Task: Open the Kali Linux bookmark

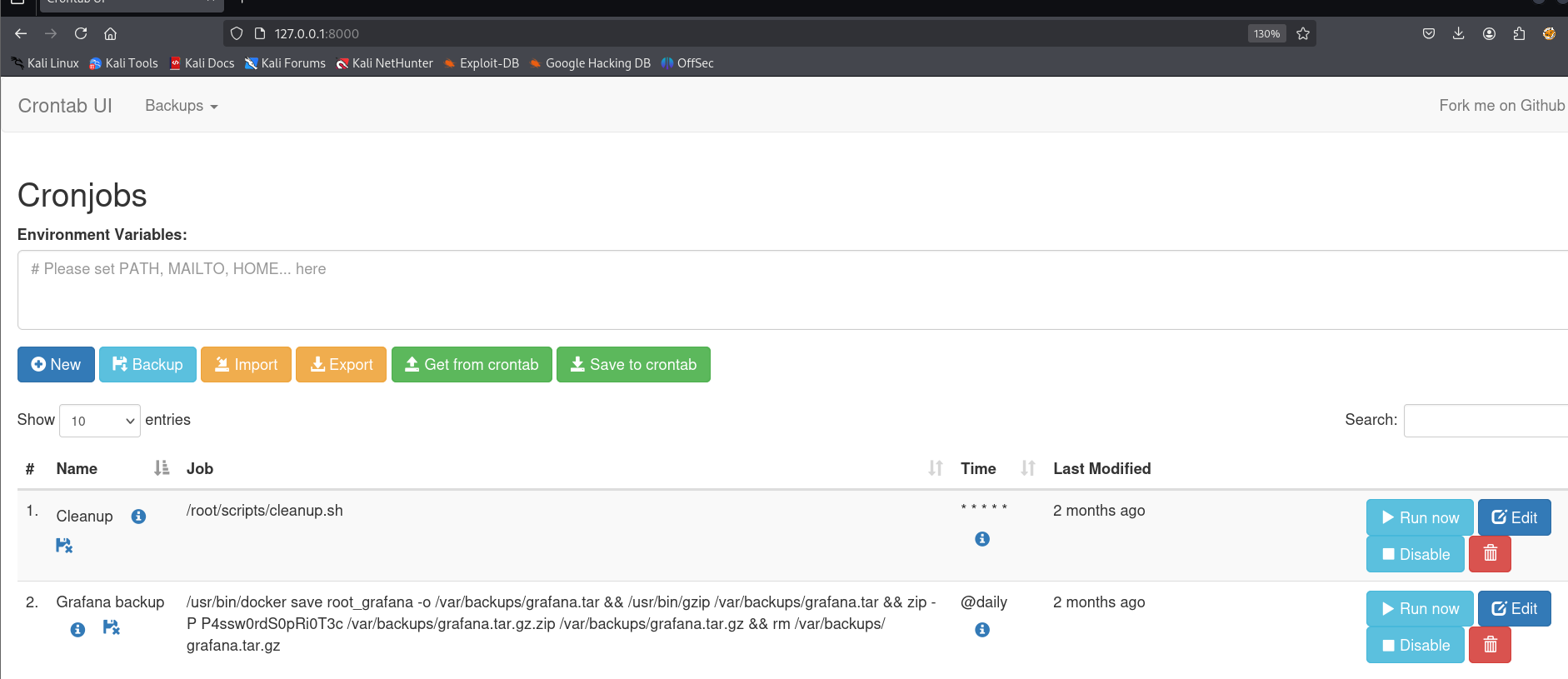Action: tap(45, 63)
